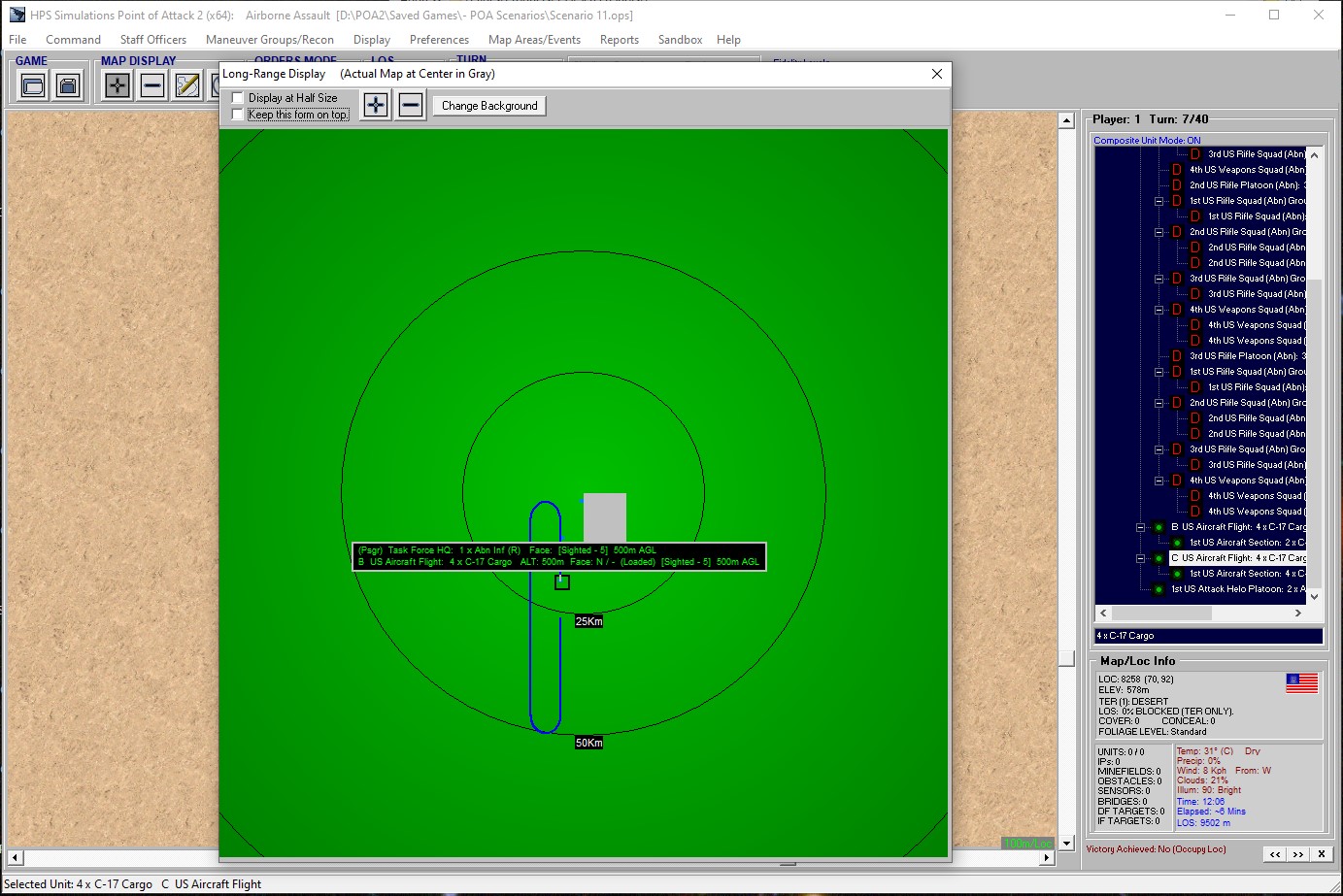Open the Display menu
1343x896 pixels.
pos(372,40)
